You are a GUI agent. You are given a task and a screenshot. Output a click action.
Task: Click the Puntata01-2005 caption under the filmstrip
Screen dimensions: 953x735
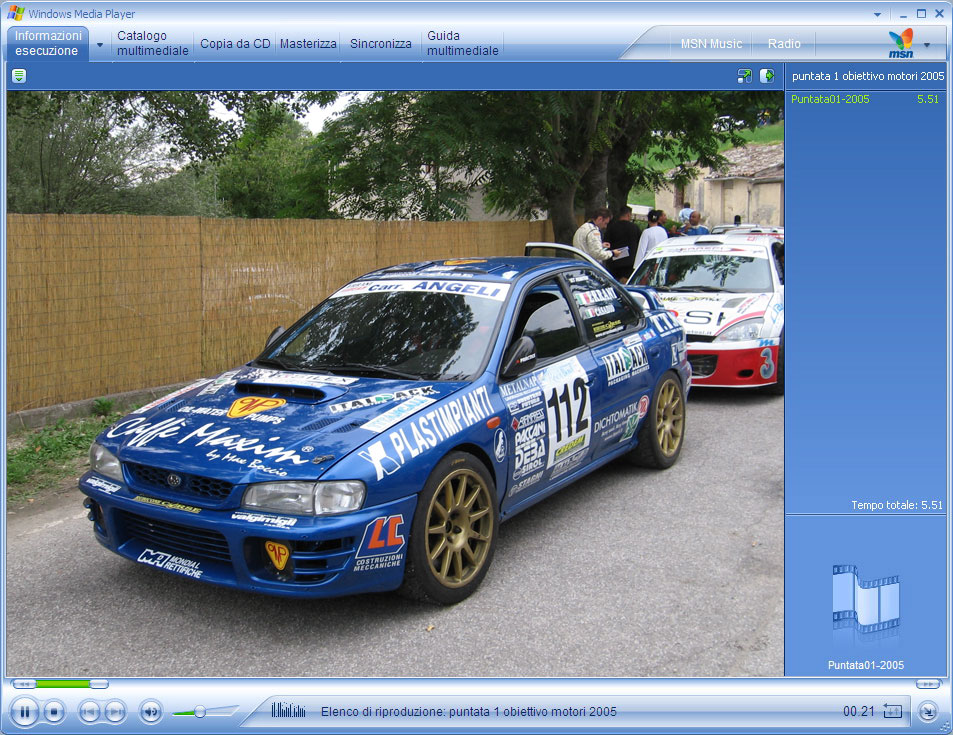pos(865,665)
